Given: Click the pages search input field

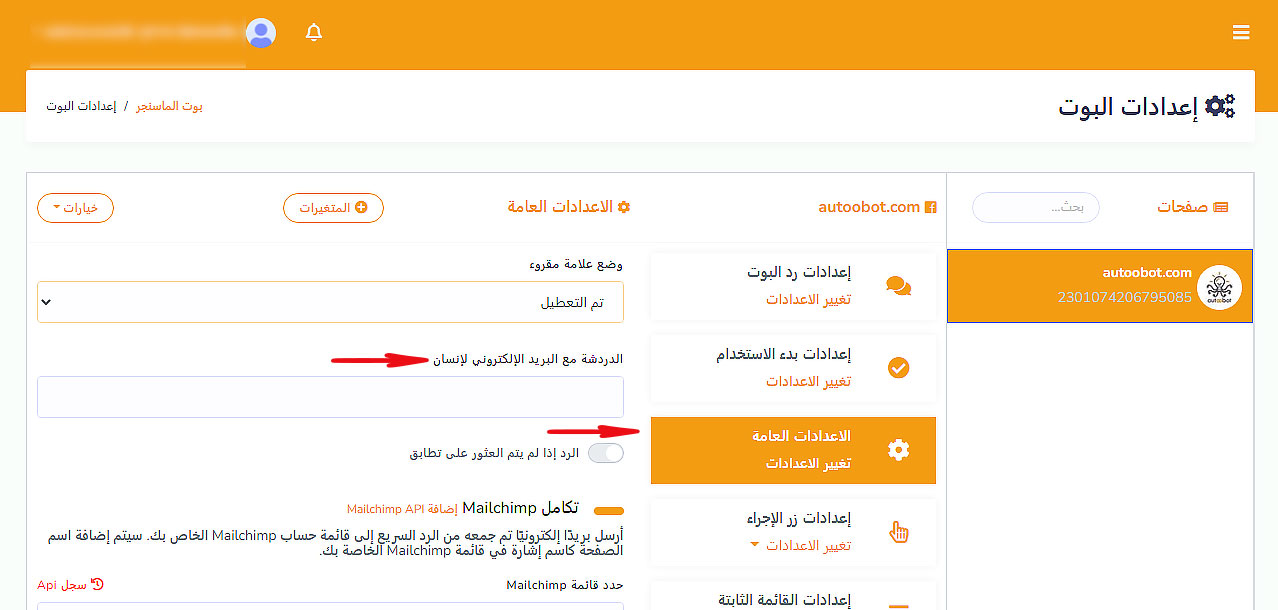Looking at the screenshot, I should pyautogui.click(x=1035, y=208).
